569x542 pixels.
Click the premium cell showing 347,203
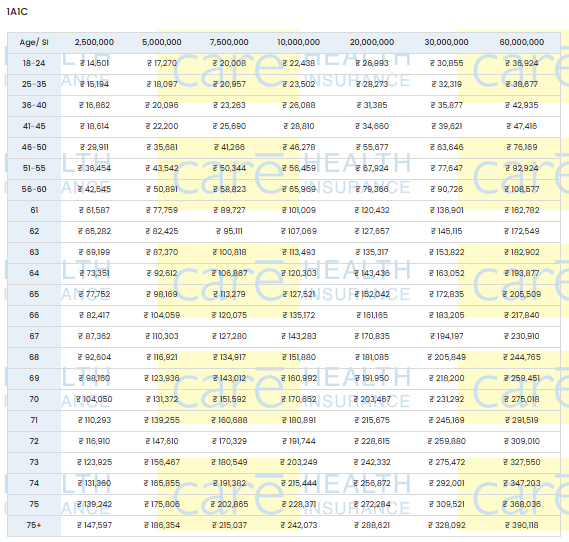point(522,484)
